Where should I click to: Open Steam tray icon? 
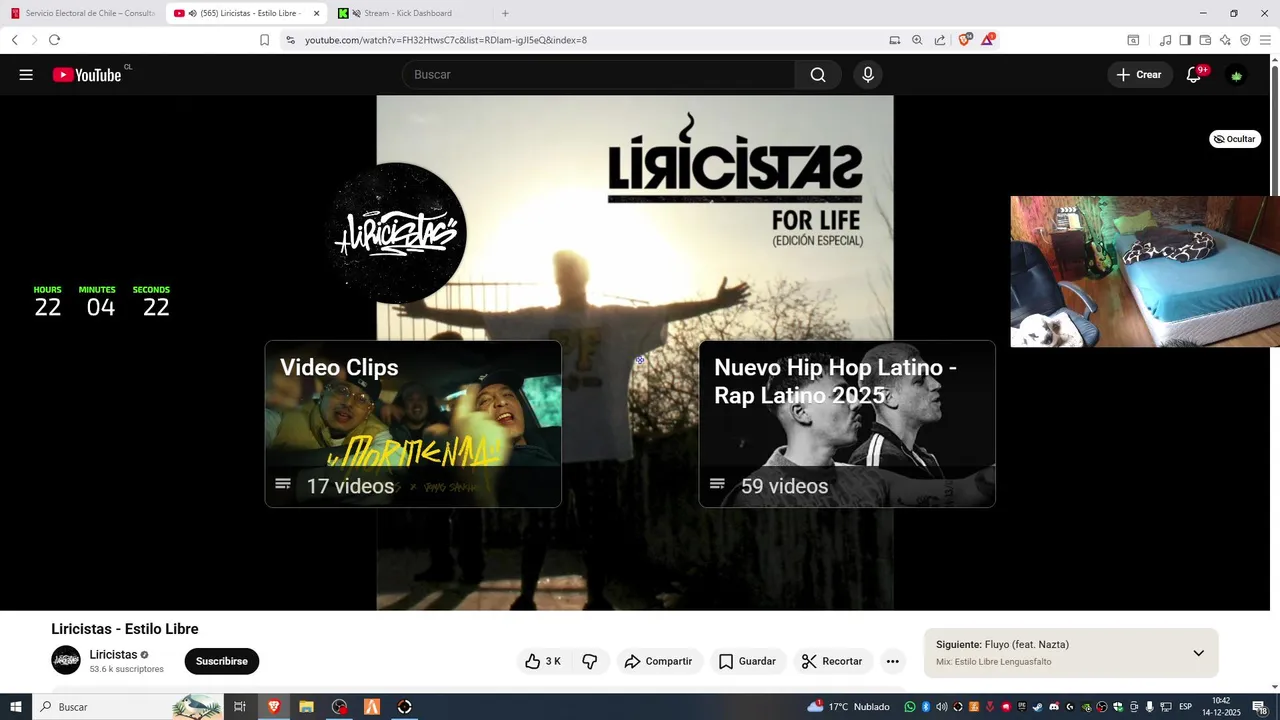click(x=1037, y=707)
